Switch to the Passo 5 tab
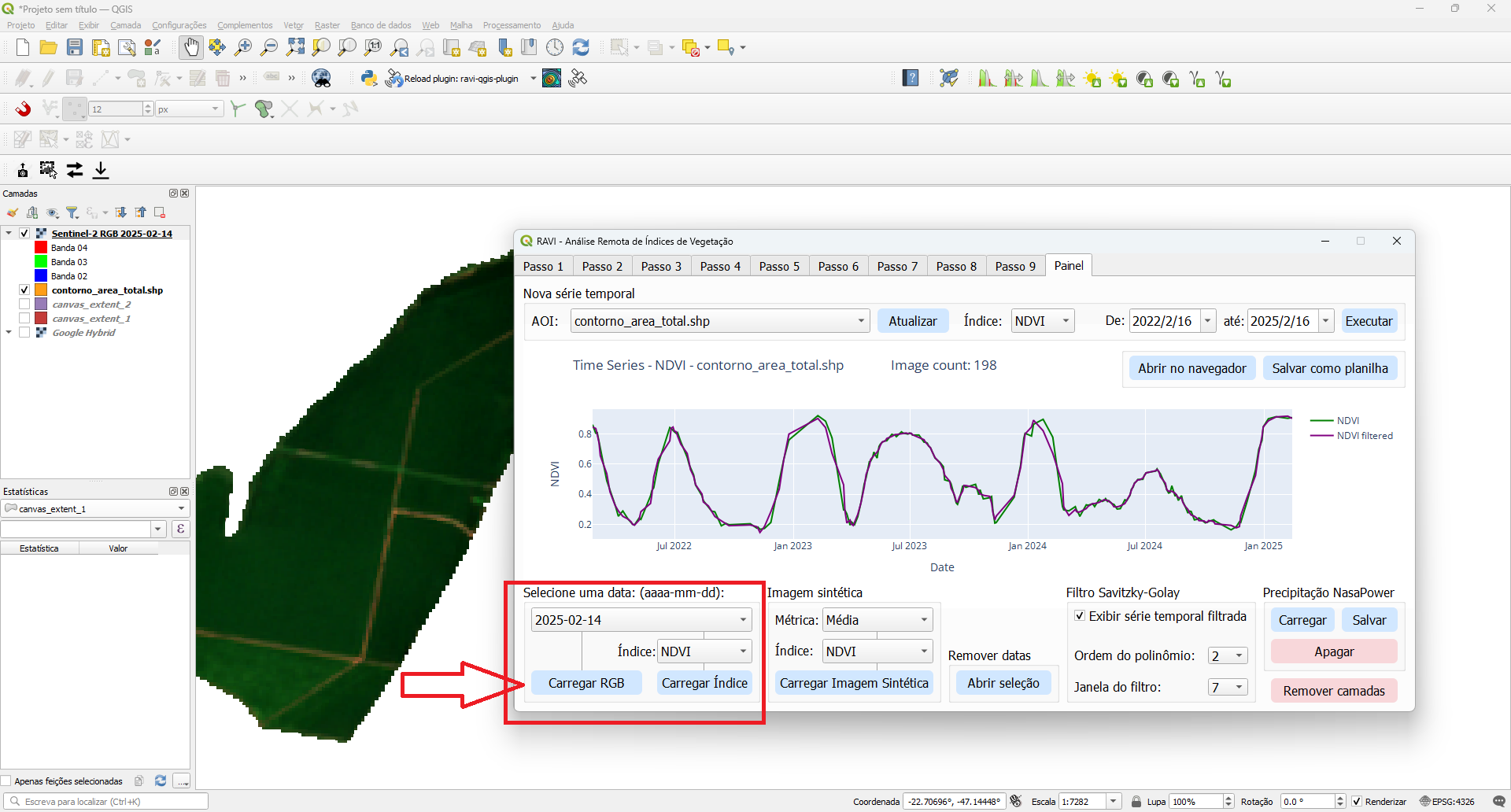 pyautogui.click(x=779, y=266)
